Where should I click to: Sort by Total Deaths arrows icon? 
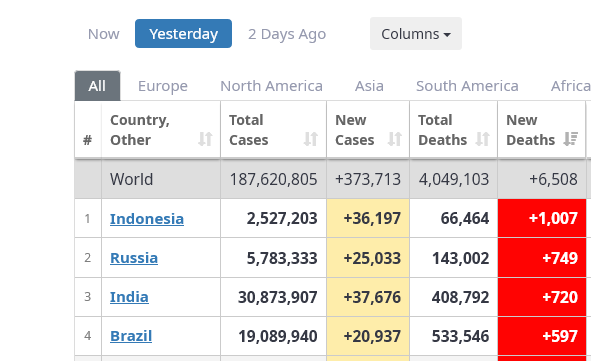tap(482, 139)
